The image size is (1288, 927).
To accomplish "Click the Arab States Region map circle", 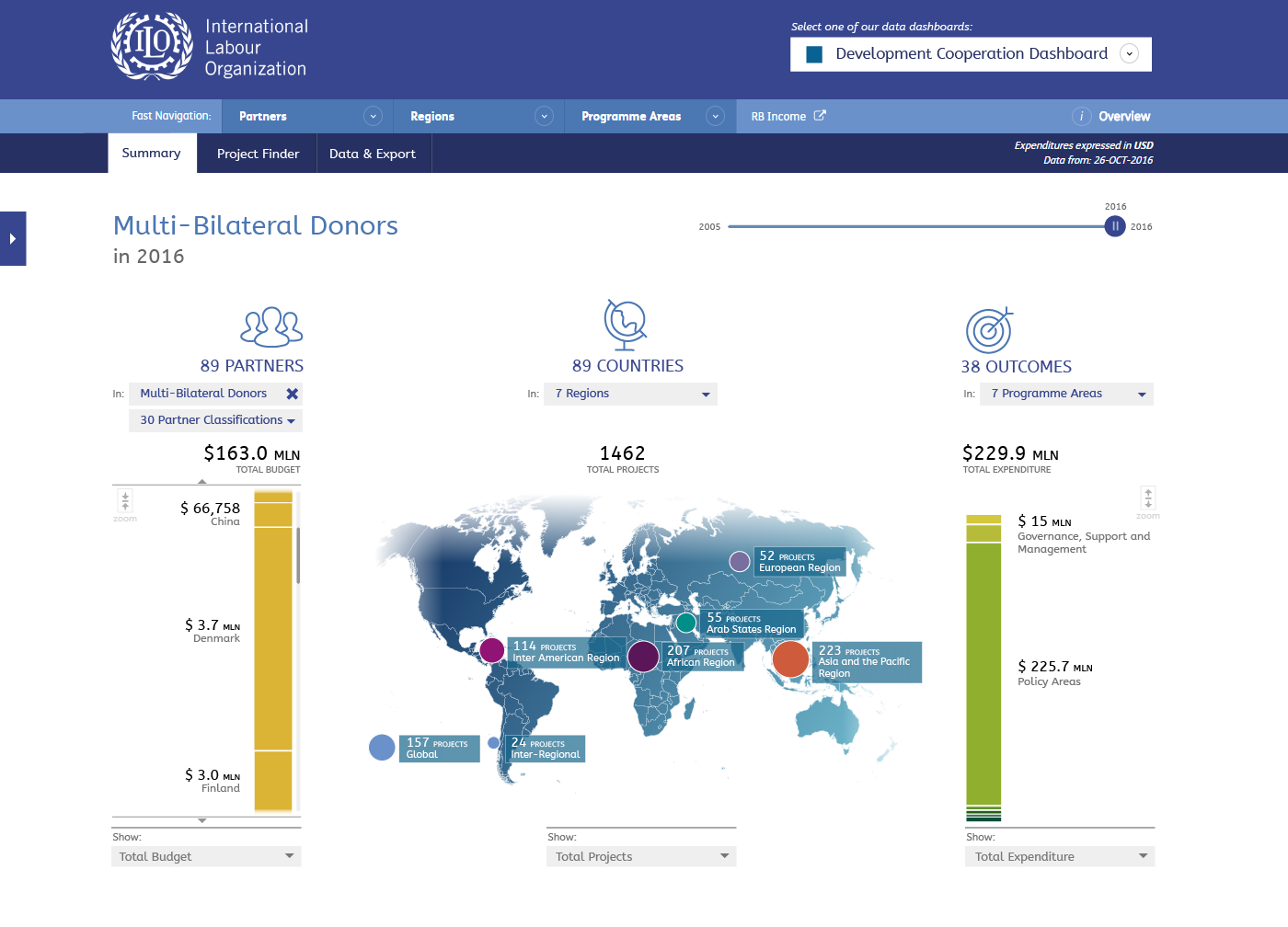I will pos(686,623).
